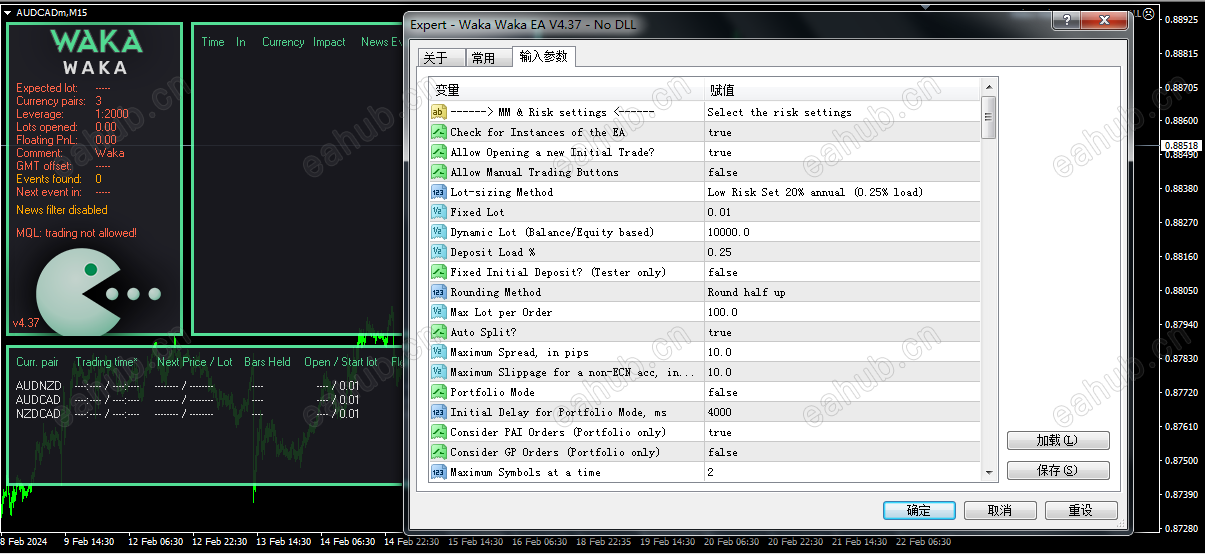1205x555 pixels.
Task: Click the Portfolio Mode row icon
Action: (438, 392)
